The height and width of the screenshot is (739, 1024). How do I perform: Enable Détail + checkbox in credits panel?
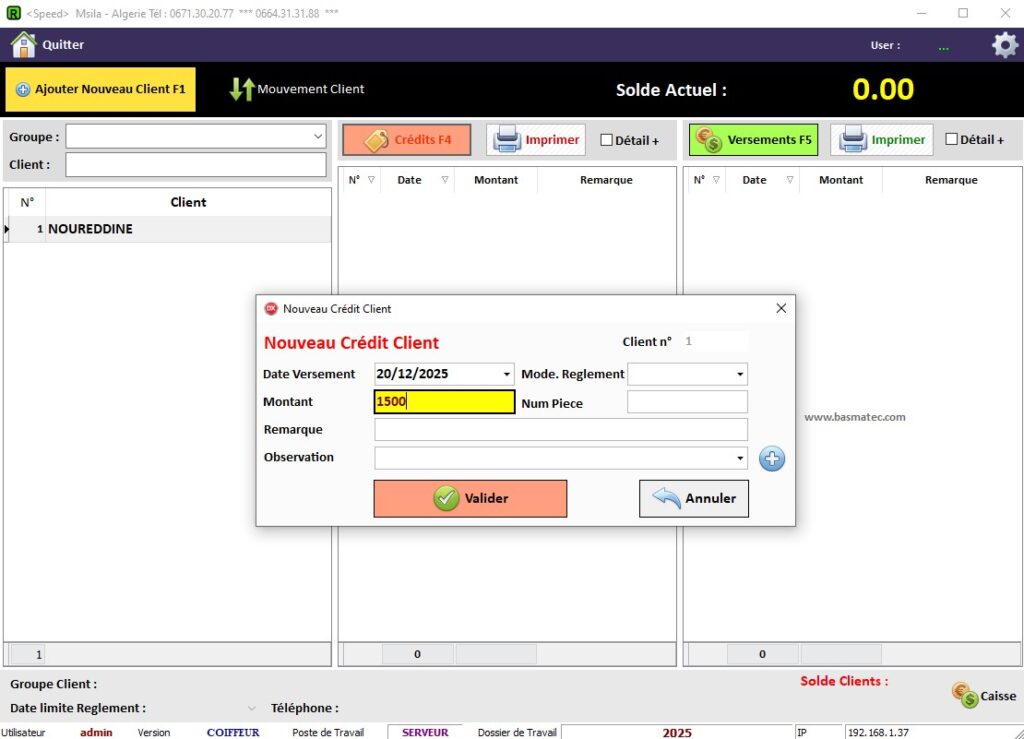tap(606, 140)
